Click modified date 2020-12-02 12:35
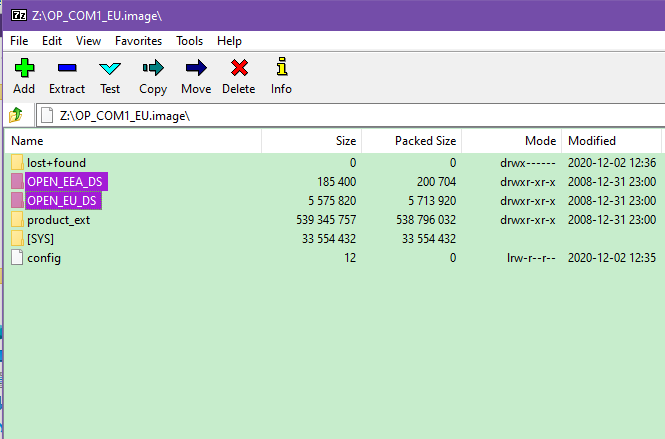This screenshot has height=439, width=665. pos(612,258)
